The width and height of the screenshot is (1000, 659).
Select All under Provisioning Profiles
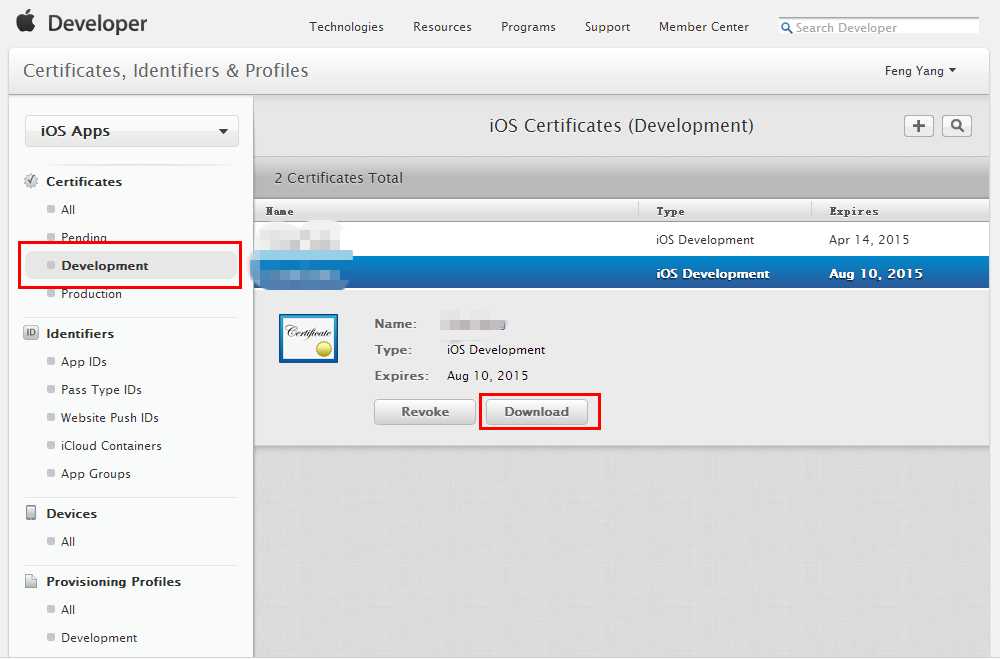[68, 609]
